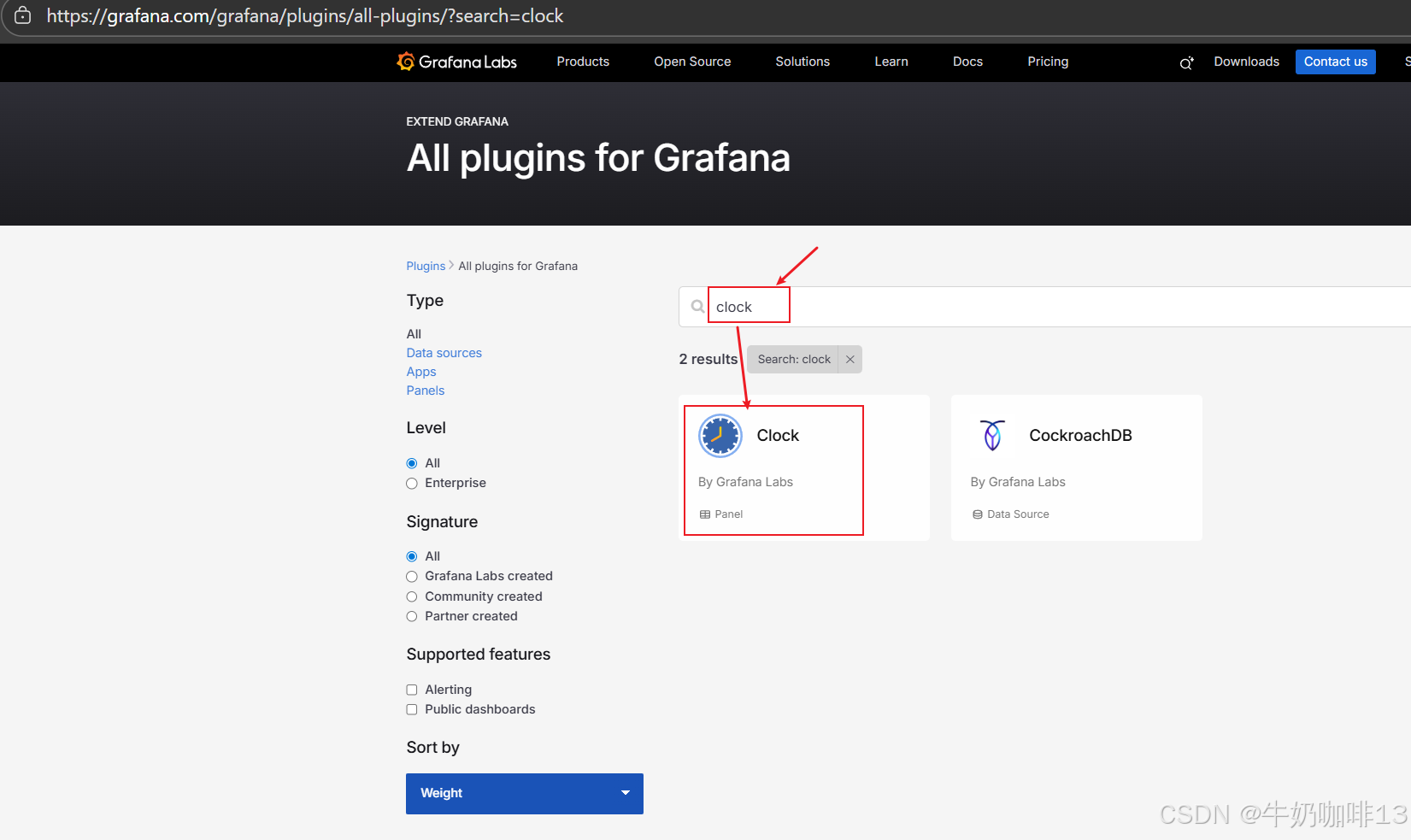Screen dimensions: 1411x840
Task: Filter type by Apps
Action: coord(421,372)
